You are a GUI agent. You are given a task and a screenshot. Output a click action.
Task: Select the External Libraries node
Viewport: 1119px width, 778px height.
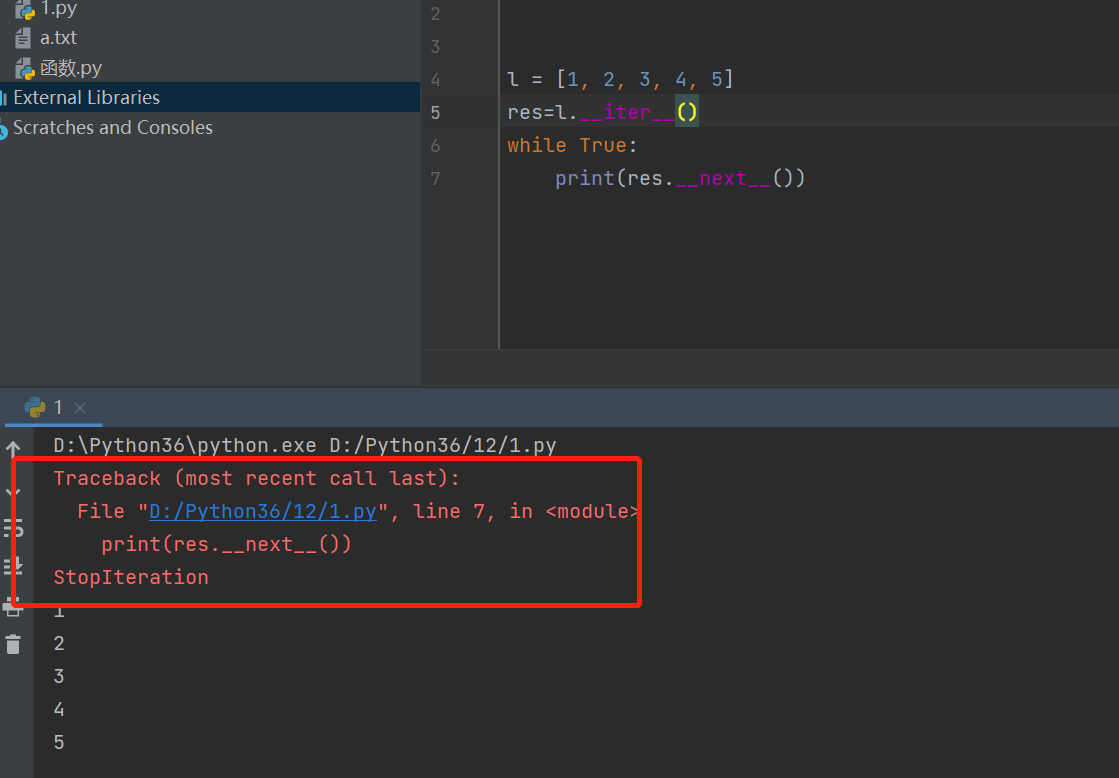pos(210,97)
